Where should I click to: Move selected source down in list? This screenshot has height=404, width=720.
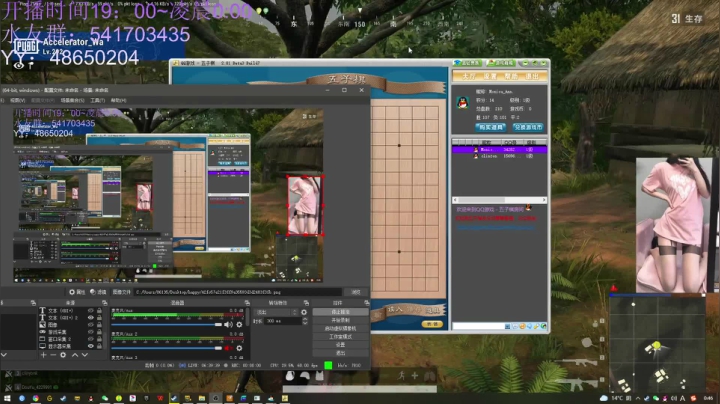coord(85,355)
